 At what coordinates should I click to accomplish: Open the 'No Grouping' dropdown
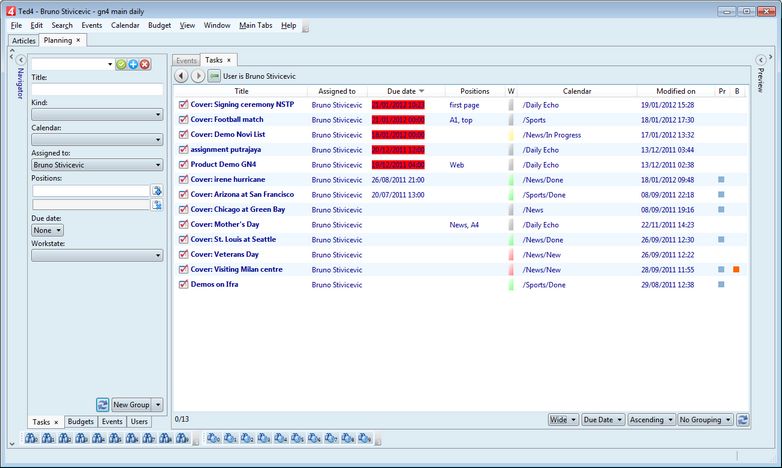pyautogui.click(x=705, y=420)
